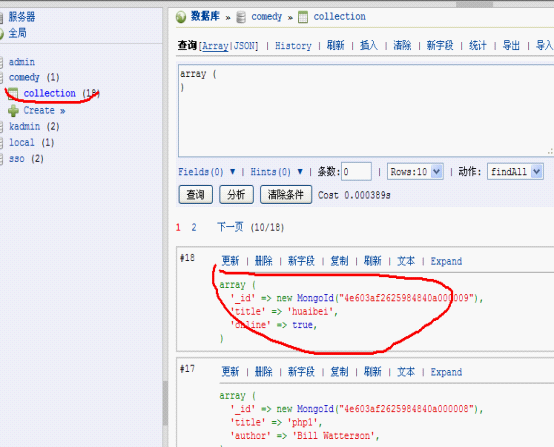
Task: Click the sidebar vertical scrollbar
Action: [x=165, y=403]
